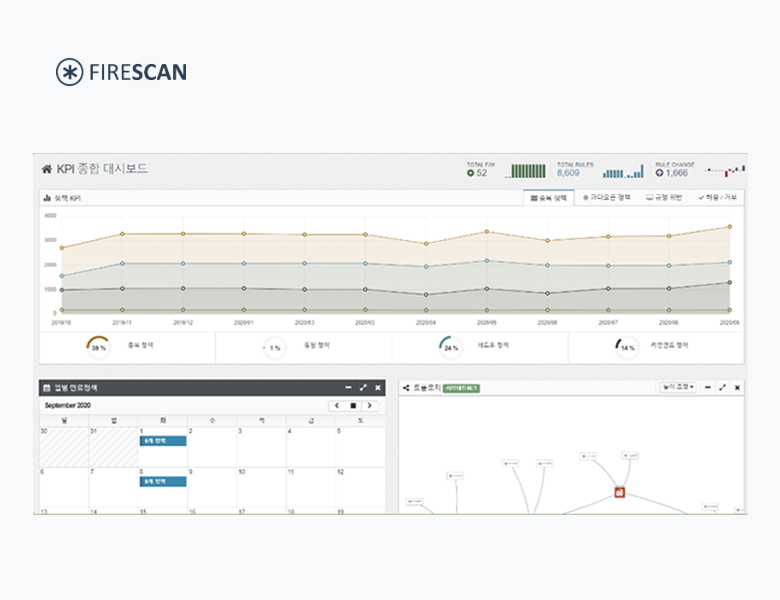
Task: Click the home icon beside KPI dashboard title
Action: pos(46,169)
